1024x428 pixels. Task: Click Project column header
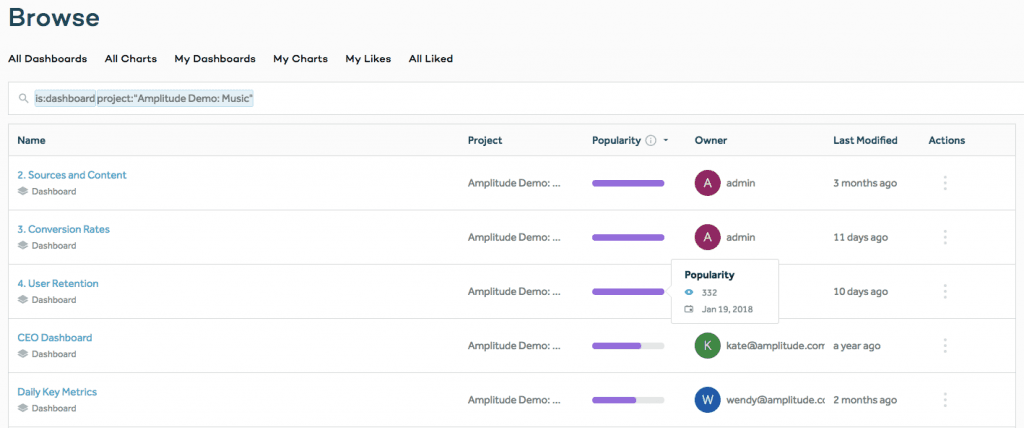[x=485, y=140]
